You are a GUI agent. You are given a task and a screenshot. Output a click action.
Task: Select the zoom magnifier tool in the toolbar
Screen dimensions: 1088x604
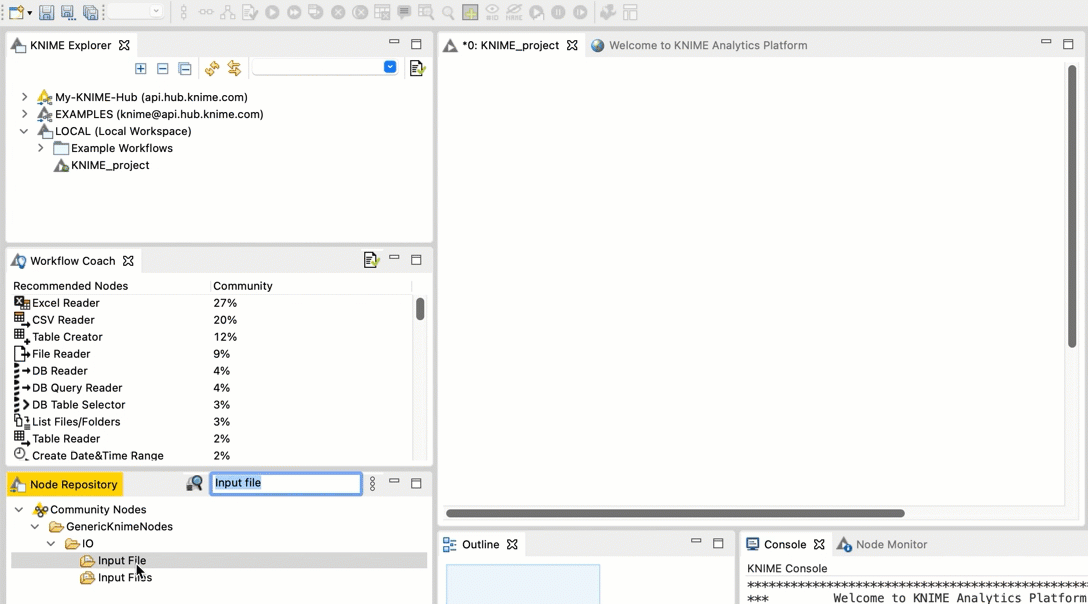[447, 12]
